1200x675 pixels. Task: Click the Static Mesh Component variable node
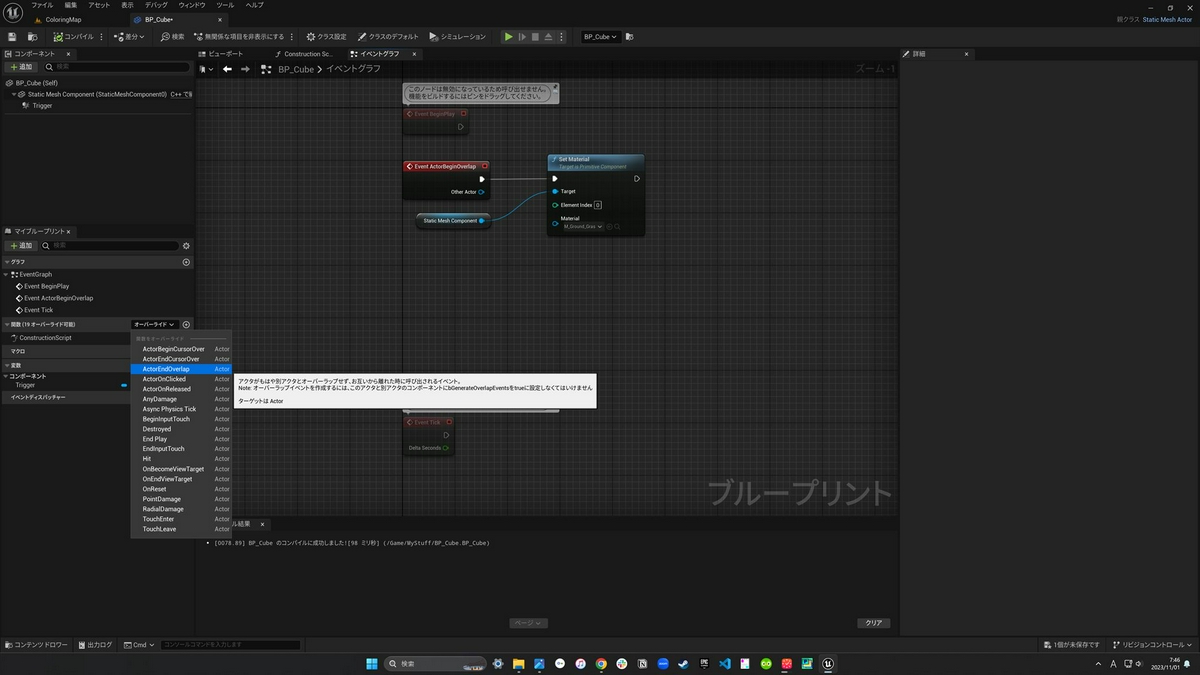pyautogui.click(x=453, y=221)
